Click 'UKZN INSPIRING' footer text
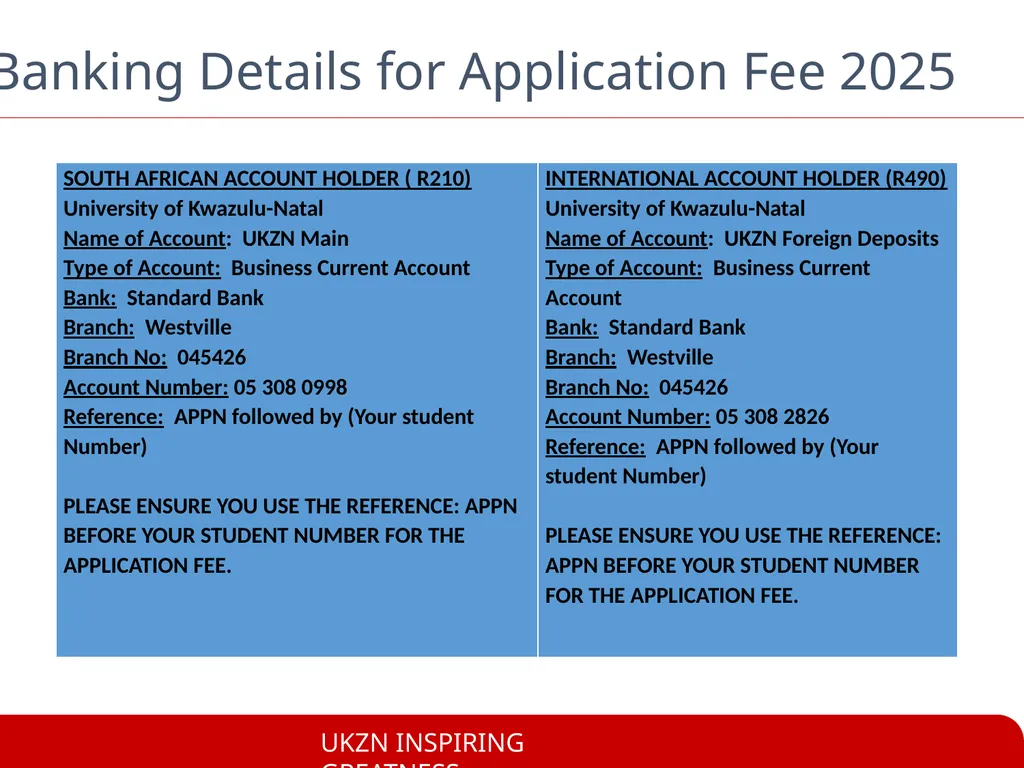The image size is (1024, 768). pos(423,743)
